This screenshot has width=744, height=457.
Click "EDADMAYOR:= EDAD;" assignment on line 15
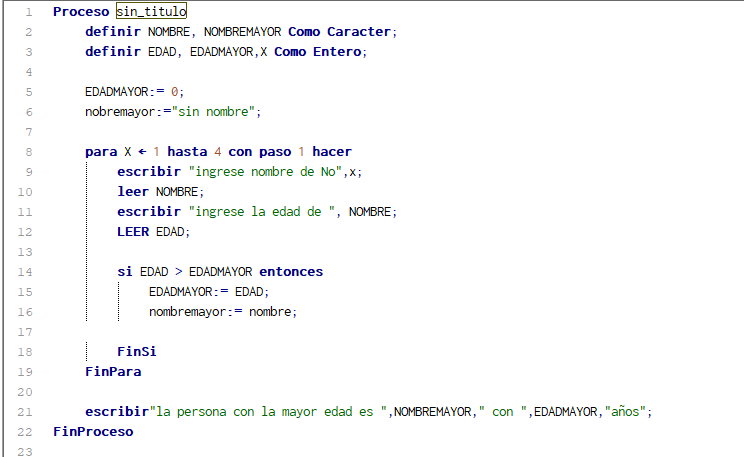coord(209,291)
